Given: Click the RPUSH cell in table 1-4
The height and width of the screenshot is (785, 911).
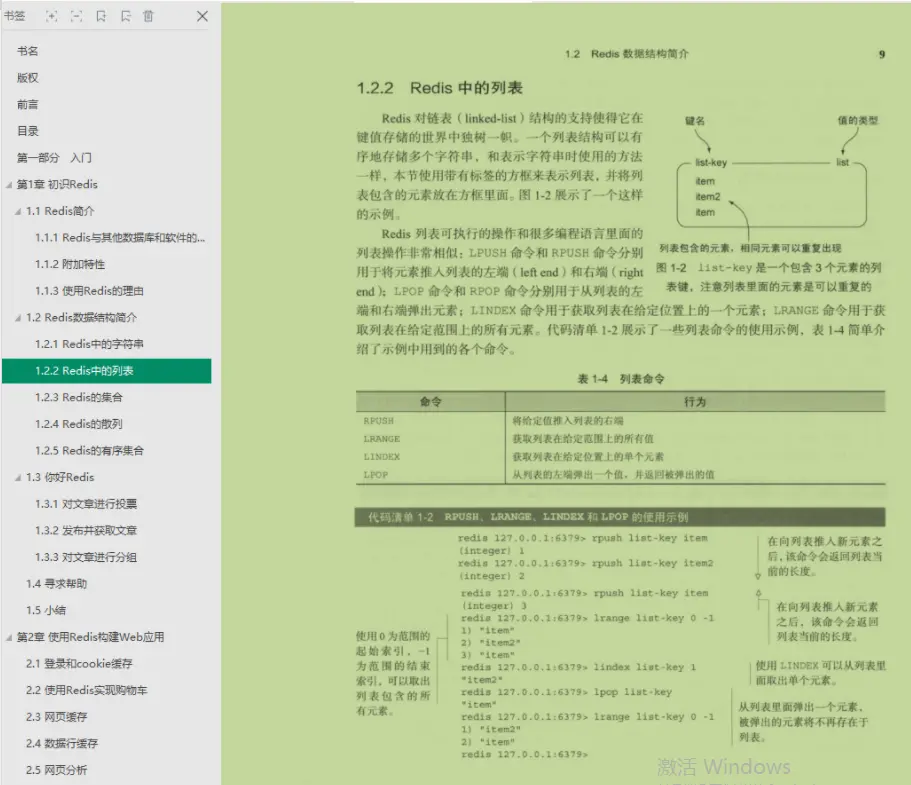Looking at the screenshot, I should pos(378,421).
